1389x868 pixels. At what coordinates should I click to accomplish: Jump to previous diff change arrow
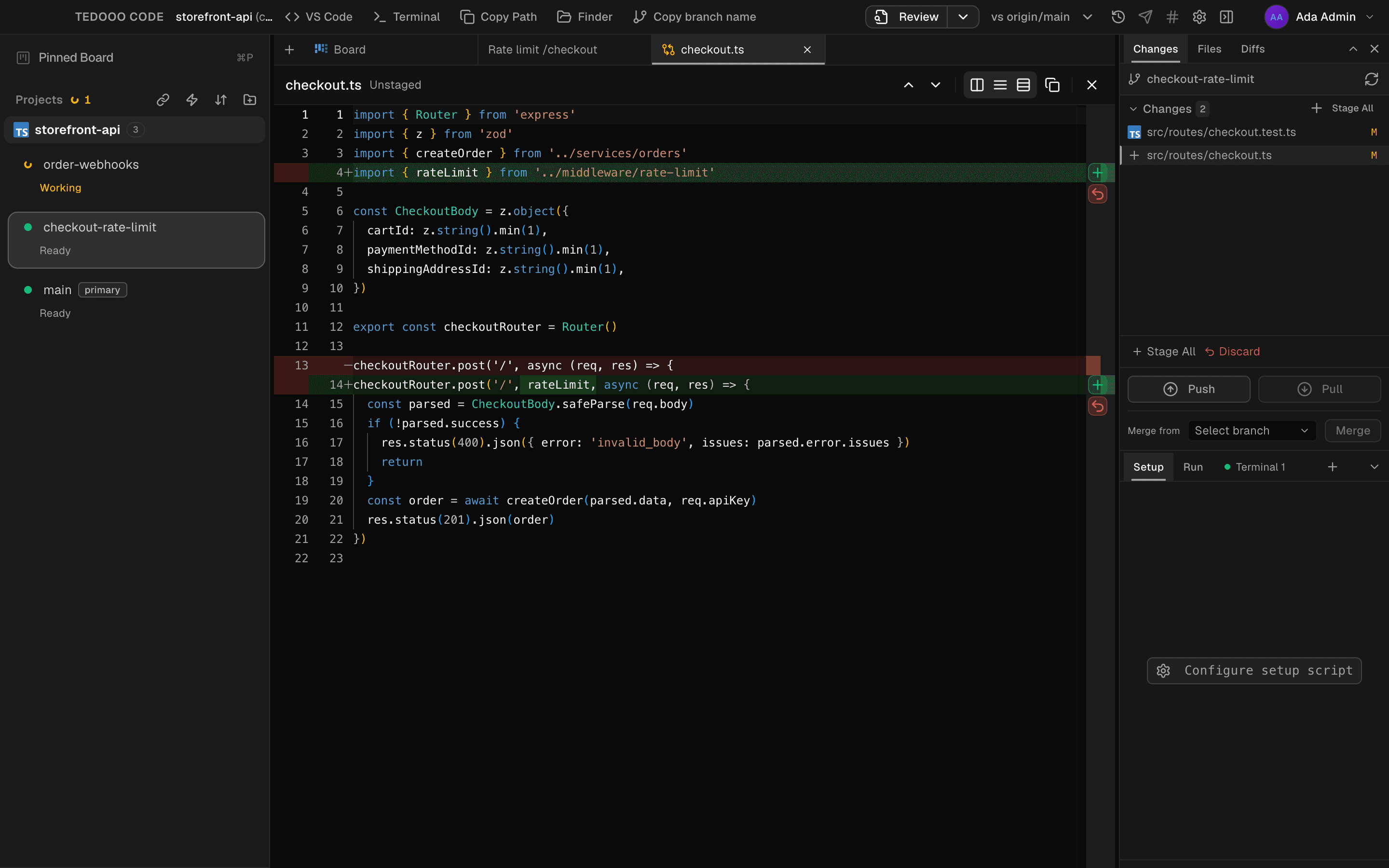point(909,85)
